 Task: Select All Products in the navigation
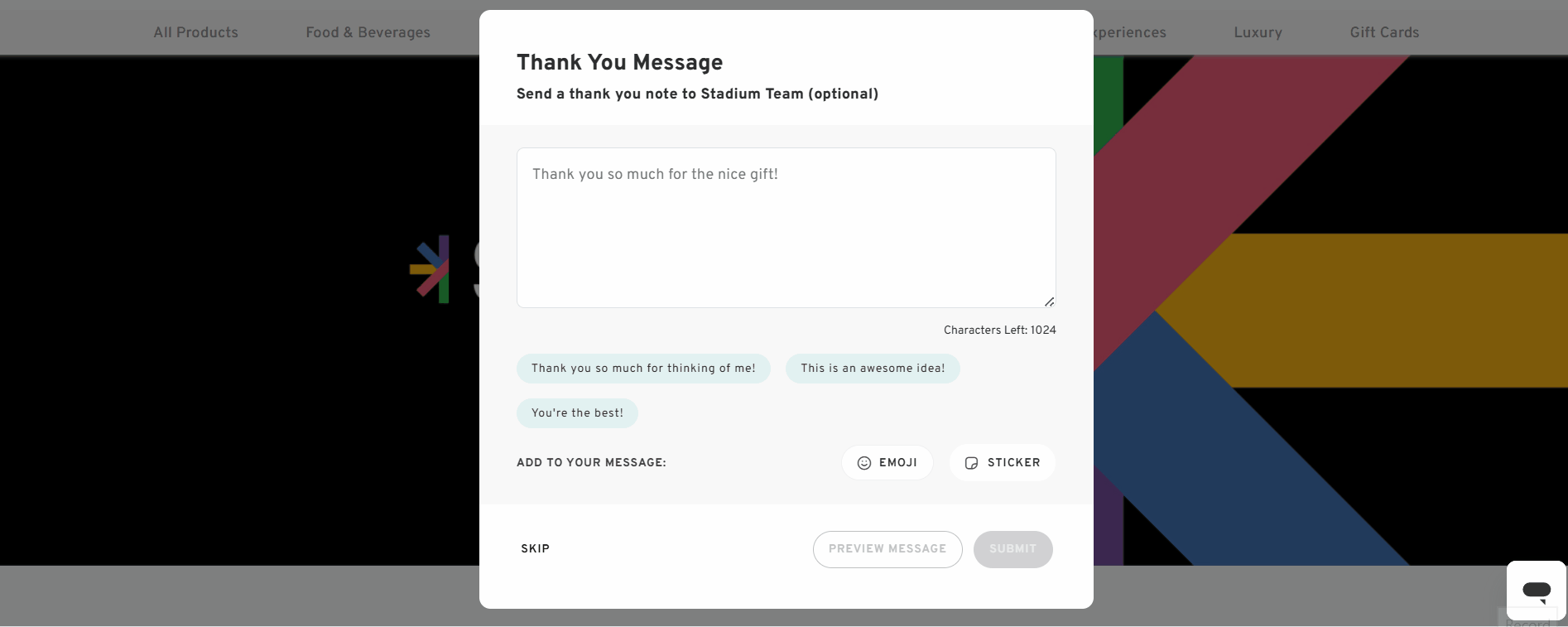195,32
